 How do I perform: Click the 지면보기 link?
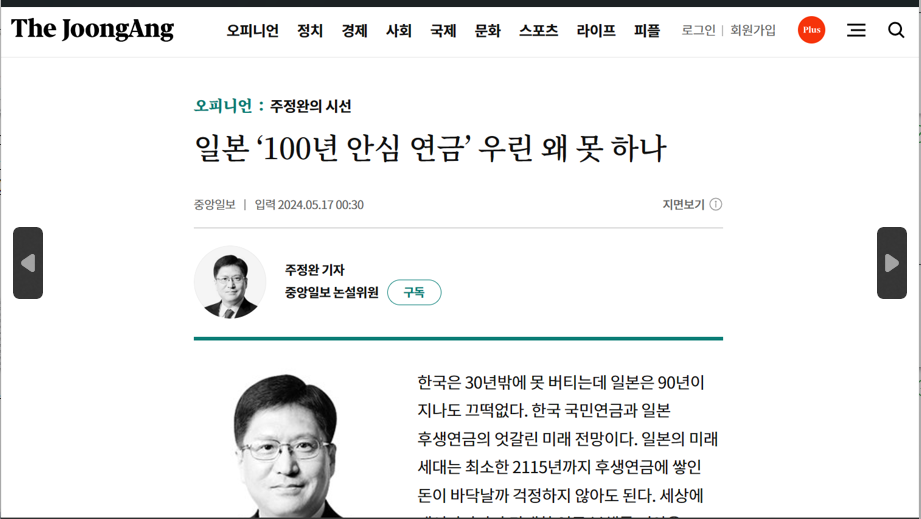(x=683, y=205)
